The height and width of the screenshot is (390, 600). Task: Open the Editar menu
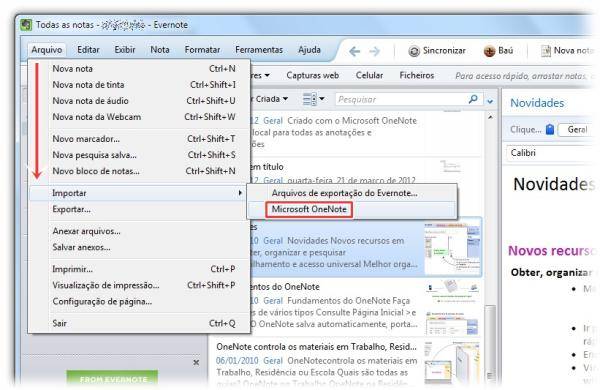point(88,50)
